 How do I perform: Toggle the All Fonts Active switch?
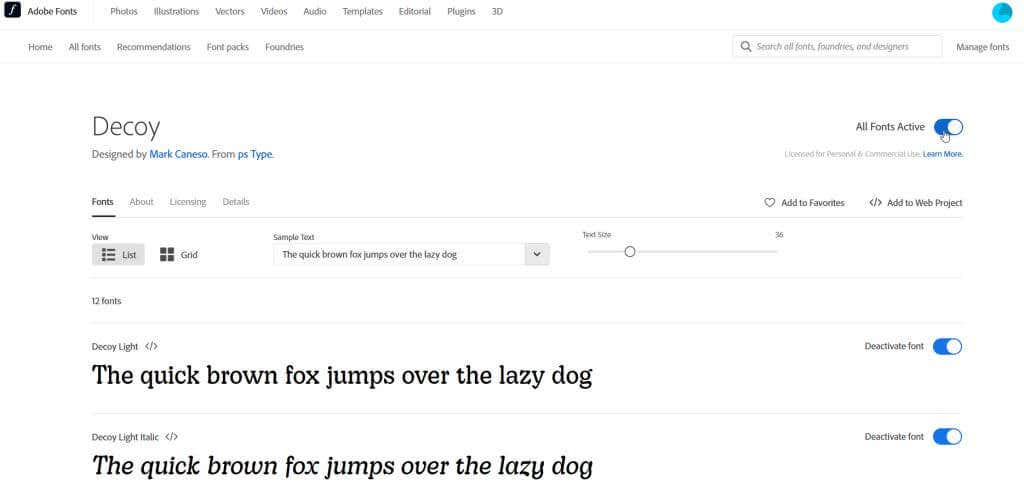click(x=948, y=127)
